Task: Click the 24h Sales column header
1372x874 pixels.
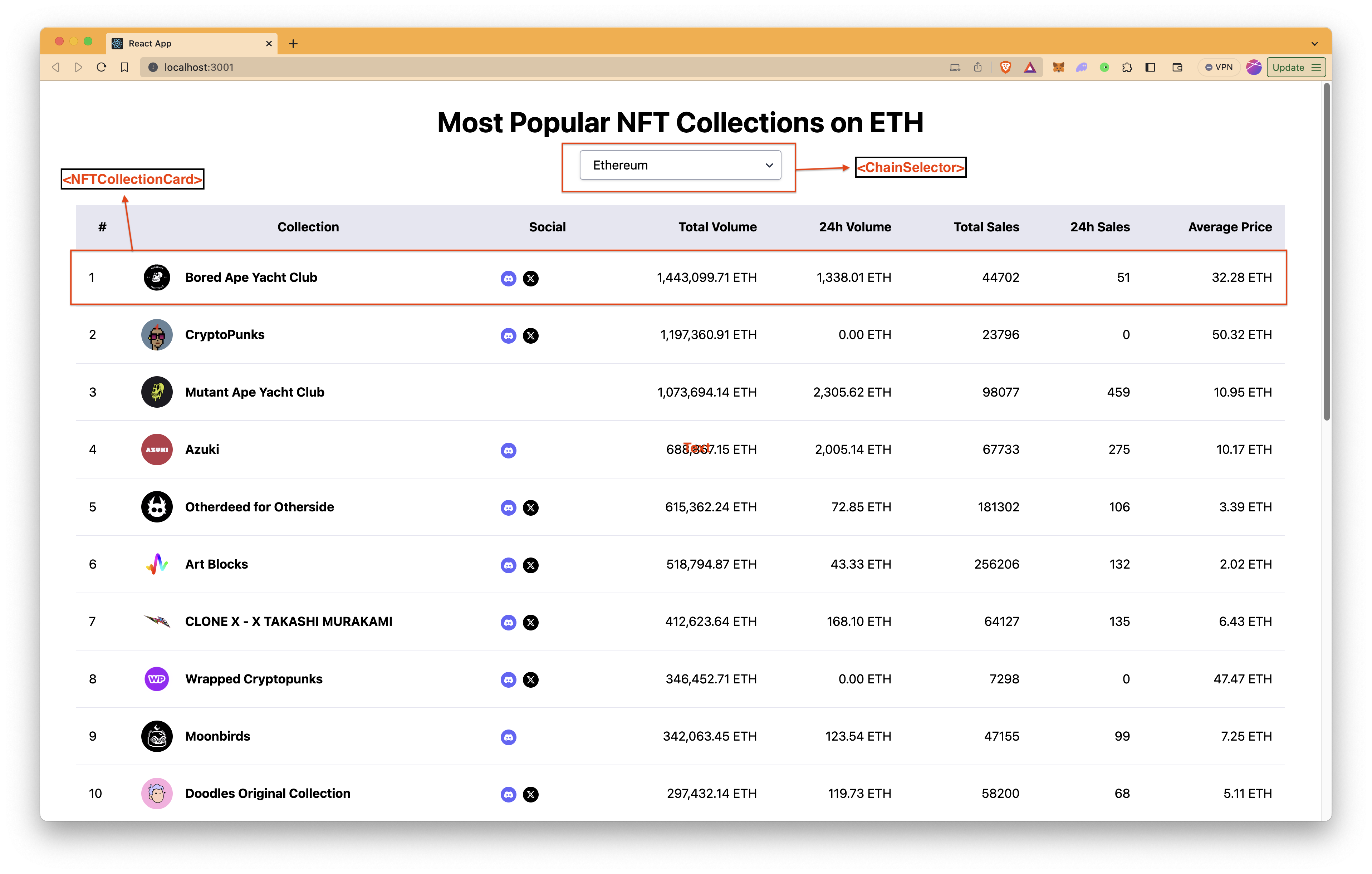Action: click(1100, 227)
